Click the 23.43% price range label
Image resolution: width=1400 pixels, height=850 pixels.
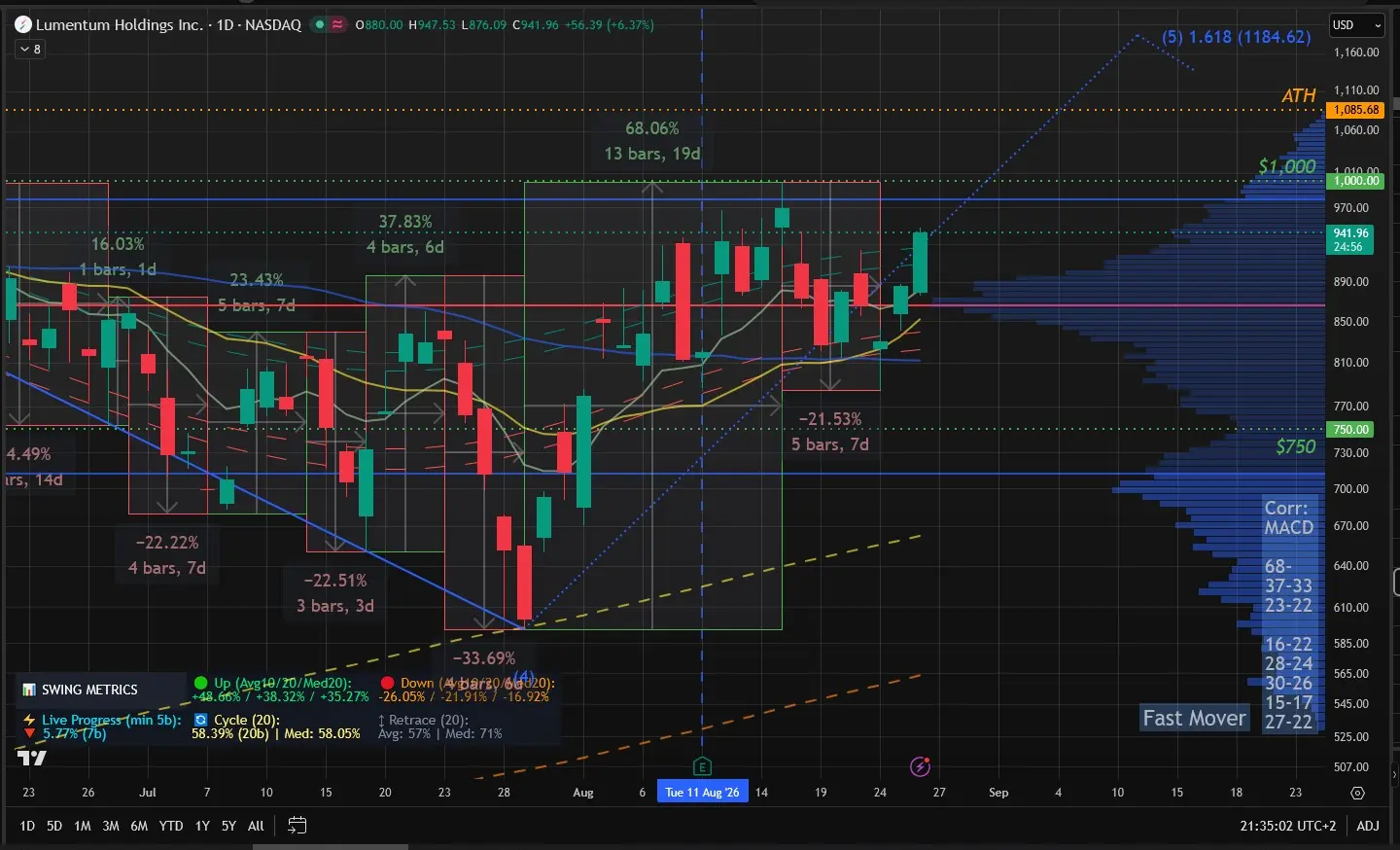257,280
